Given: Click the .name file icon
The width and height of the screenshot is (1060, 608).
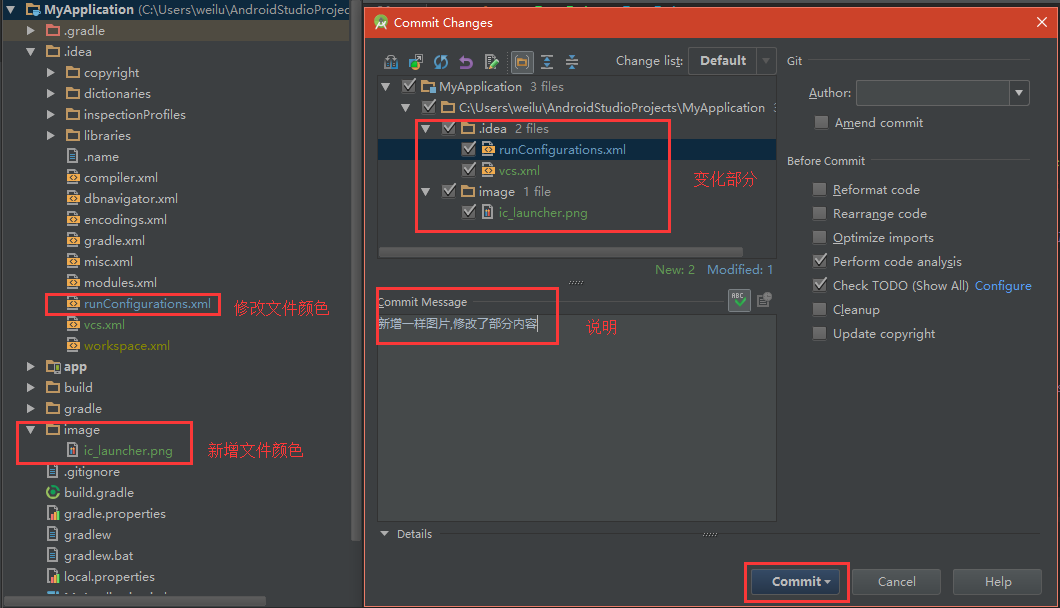Looking at the screenshot, I should click(73, 156).
